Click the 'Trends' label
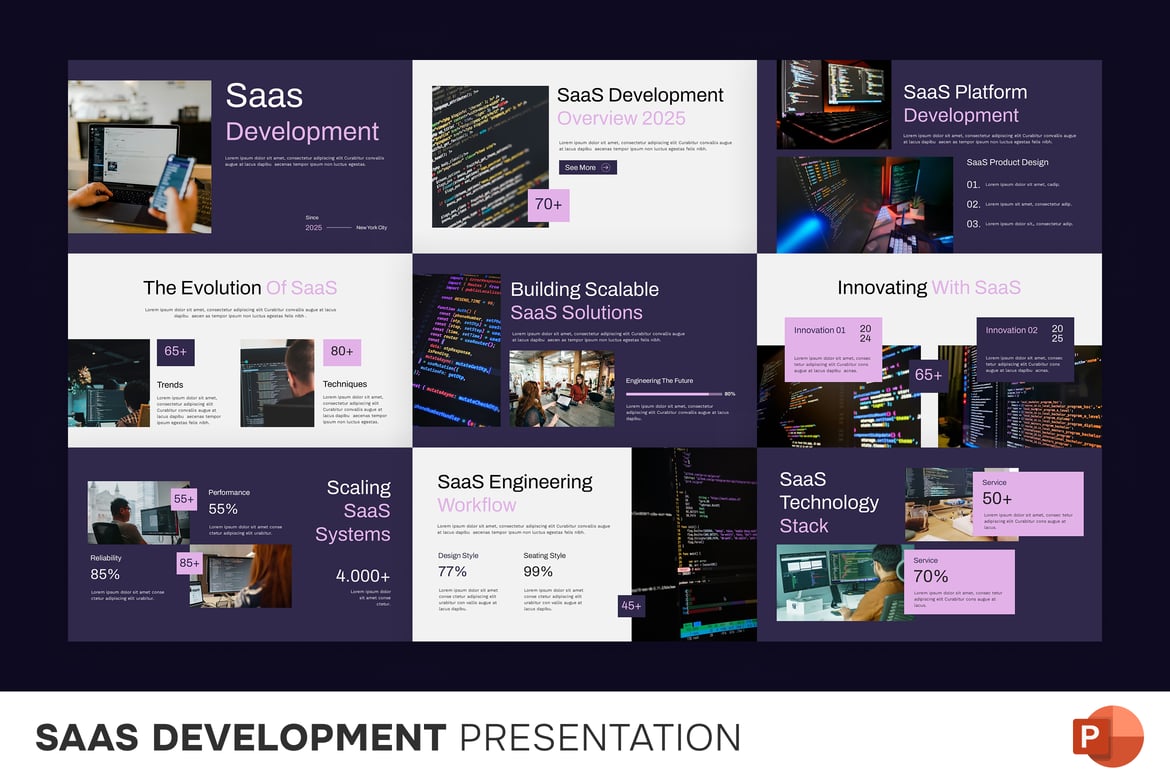 (170, 384)
